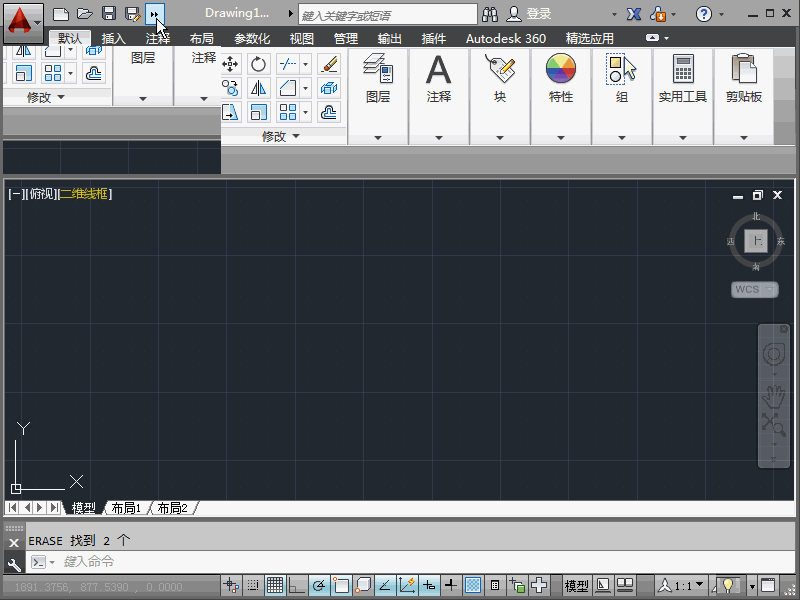Open the Layers (图层) panel button
This screenshot has width=800, height=600.
click(377, 78)
